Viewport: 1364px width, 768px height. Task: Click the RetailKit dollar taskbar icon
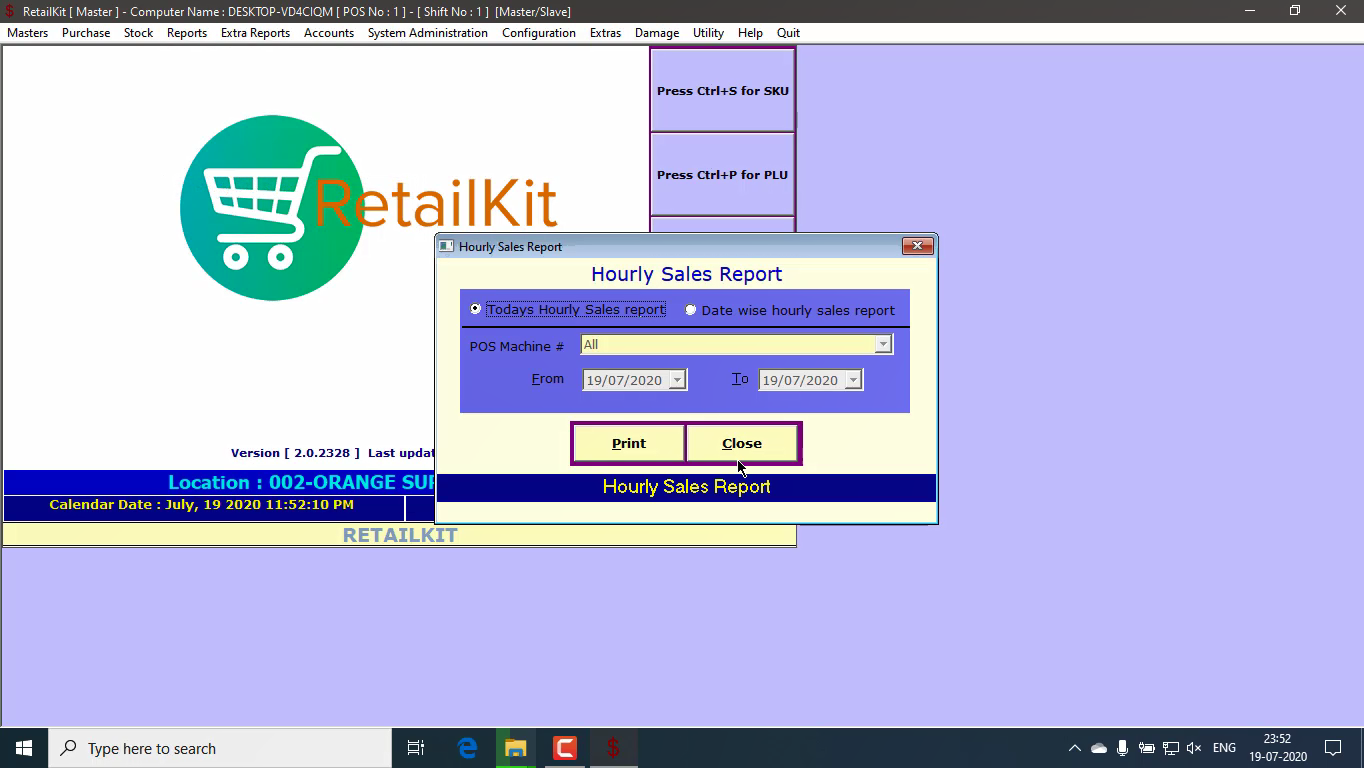(614, 748)
